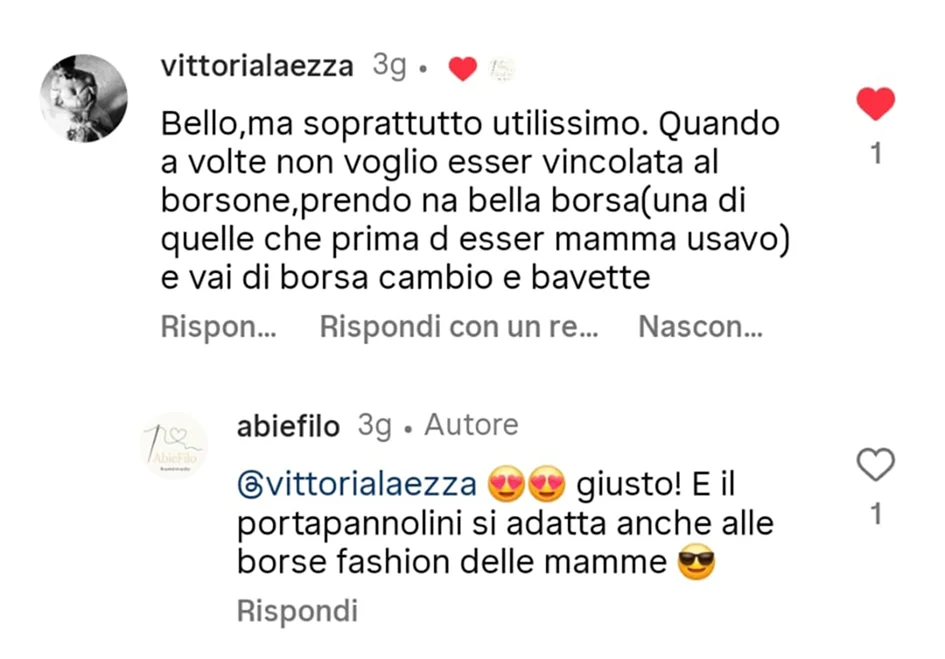This screenshot has width=945, height=659.
Task: Open the @vittorialaezza mention in the reply
Action: [x=357, y=484]
